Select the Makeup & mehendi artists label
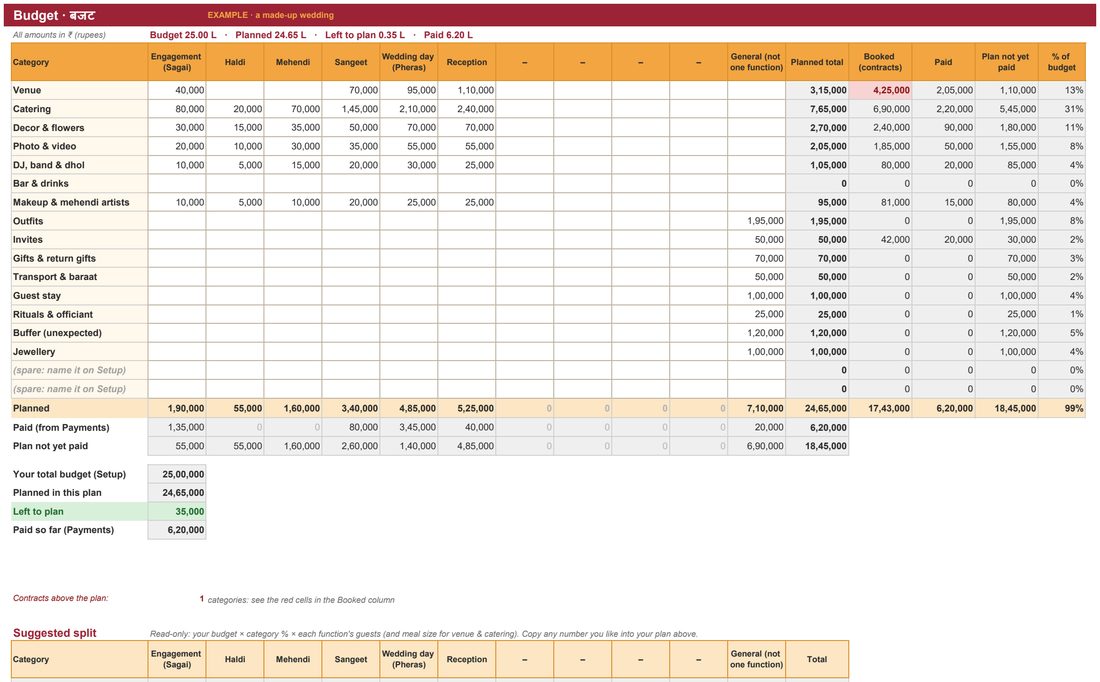1100x682 pixels. [79, 202]
